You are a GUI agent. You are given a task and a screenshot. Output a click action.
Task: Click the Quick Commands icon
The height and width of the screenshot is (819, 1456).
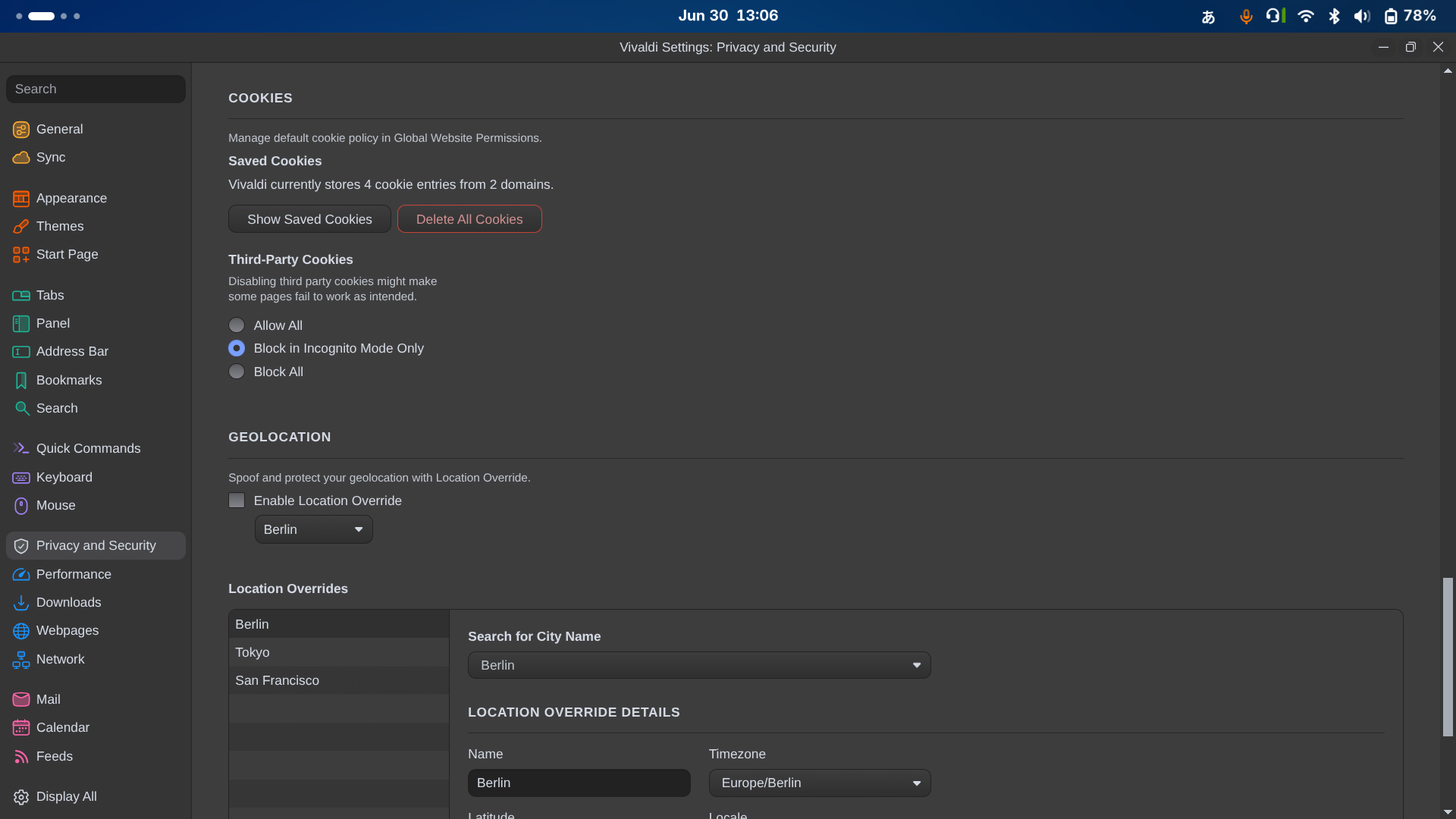(21, 449)
